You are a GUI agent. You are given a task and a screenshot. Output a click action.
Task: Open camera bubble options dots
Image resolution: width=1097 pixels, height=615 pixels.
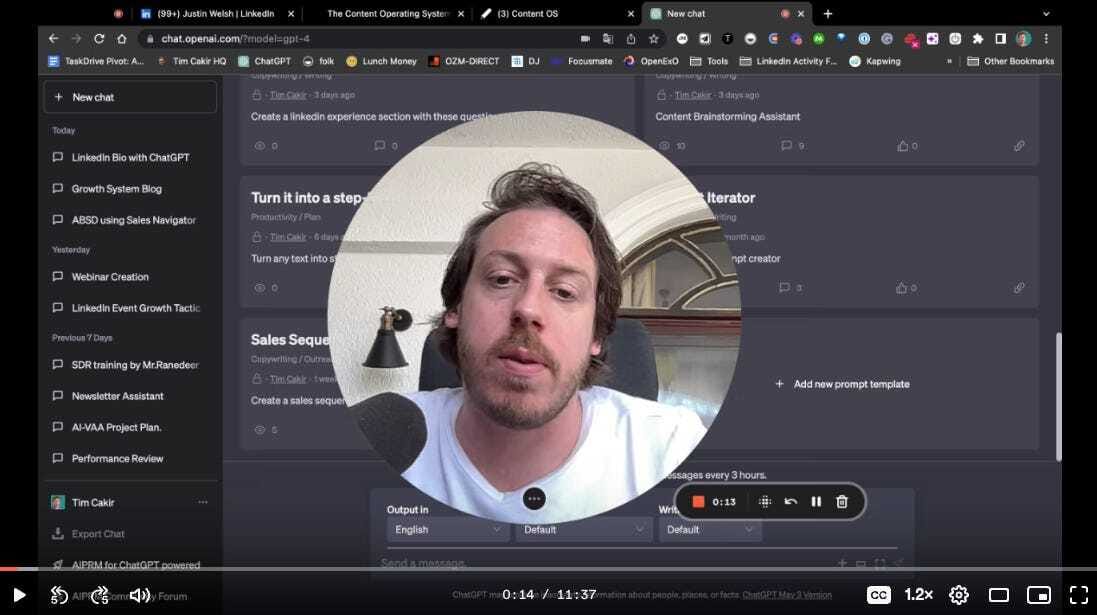point(534,499)
